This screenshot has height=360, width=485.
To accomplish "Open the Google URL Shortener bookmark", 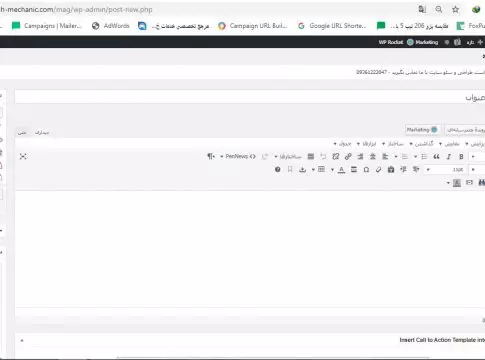I will (332, 26).
